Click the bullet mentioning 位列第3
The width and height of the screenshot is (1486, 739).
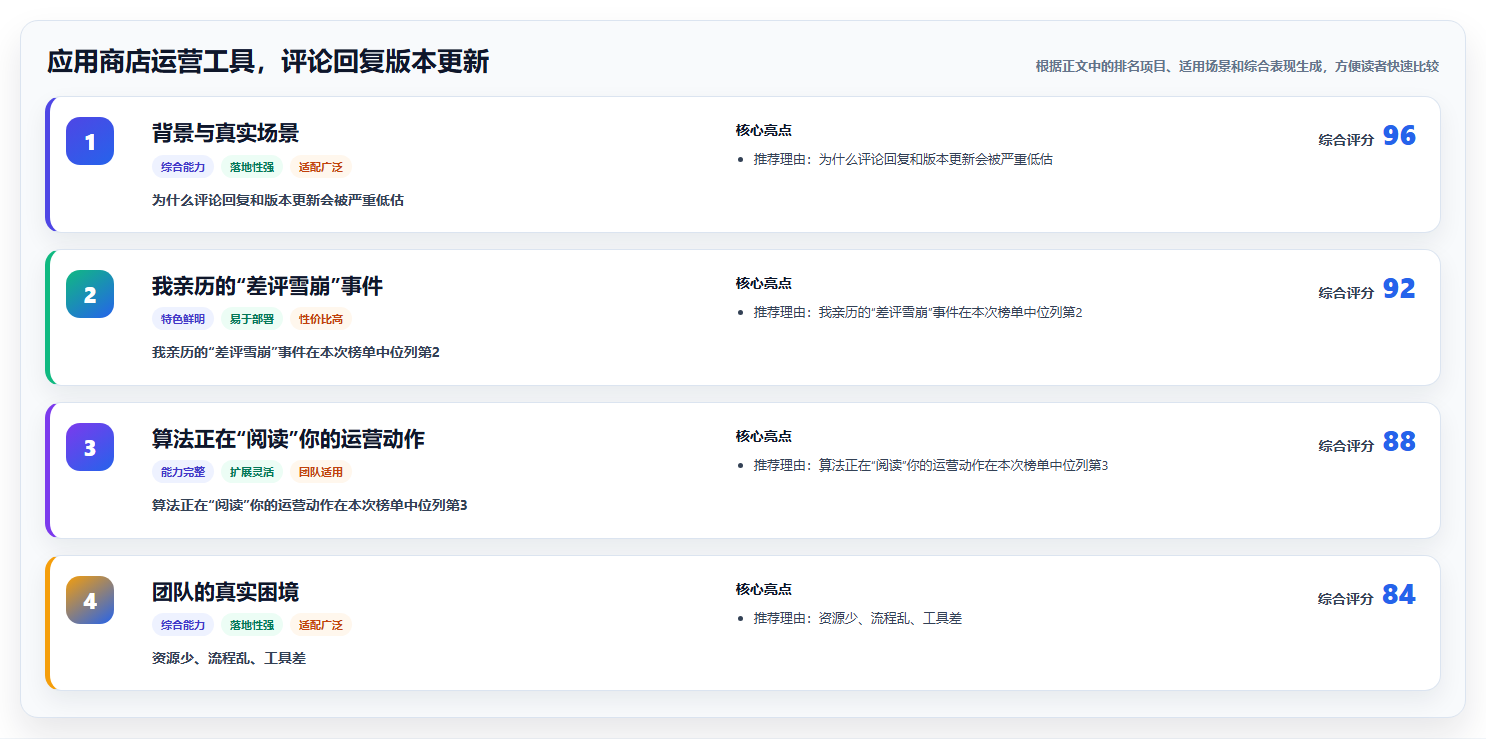click(x=931, y=465)
